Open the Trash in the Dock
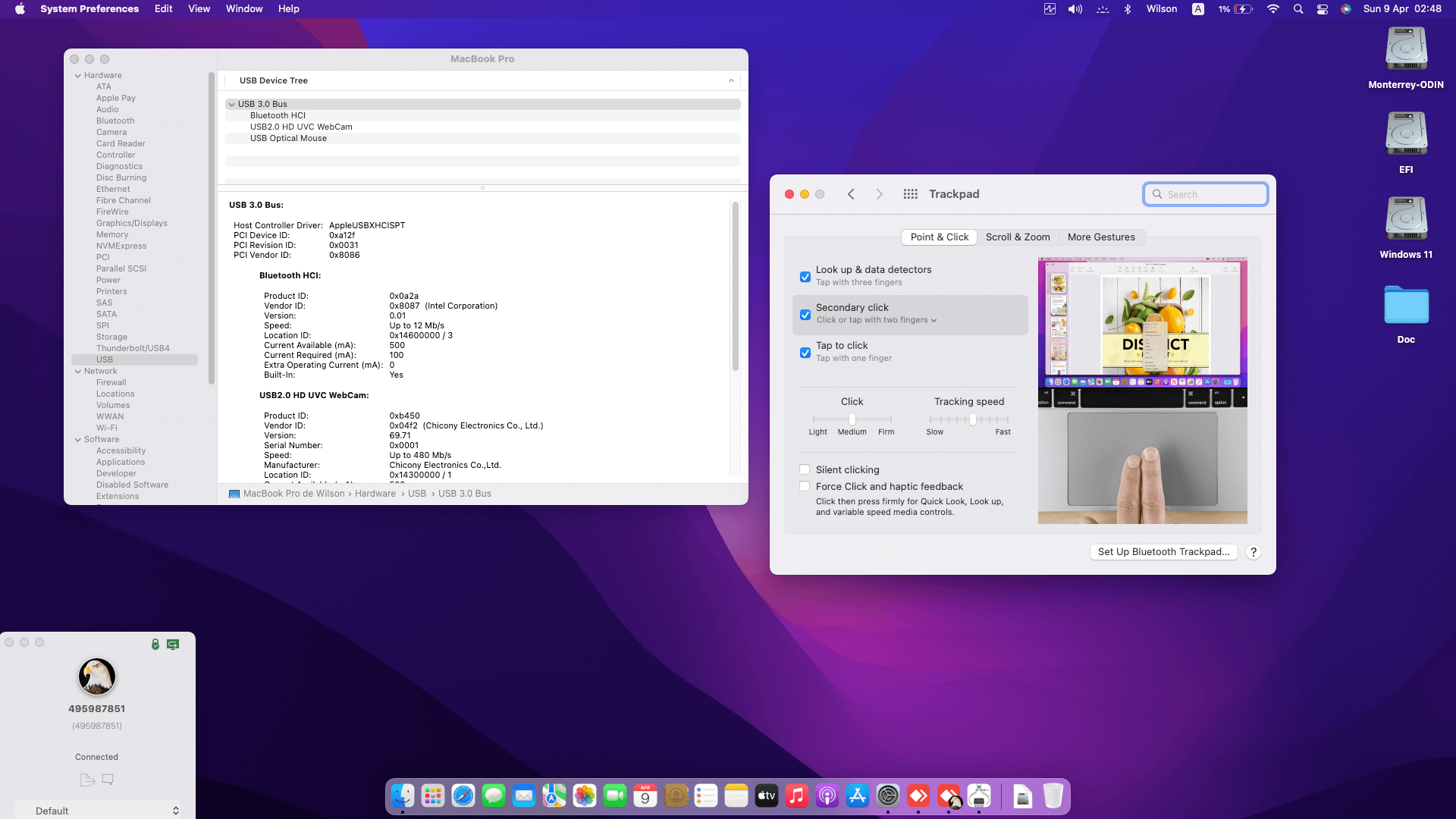This screenshot has height=819, width=1456. (x=1053, y=795)
